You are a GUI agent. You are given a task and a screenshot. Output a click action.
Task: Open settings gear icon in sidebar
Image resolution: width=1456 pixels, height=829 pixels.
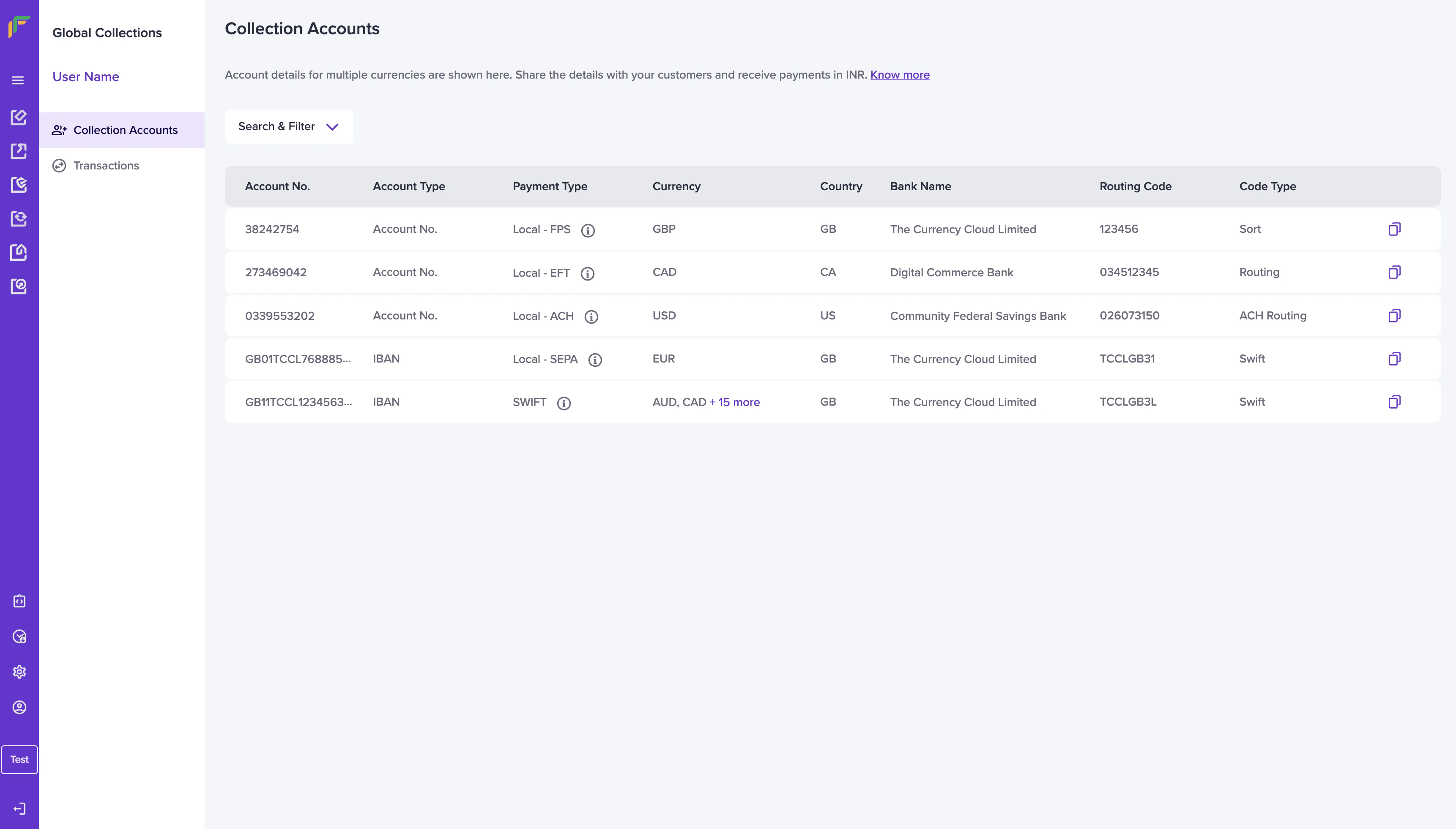(19, 672)
